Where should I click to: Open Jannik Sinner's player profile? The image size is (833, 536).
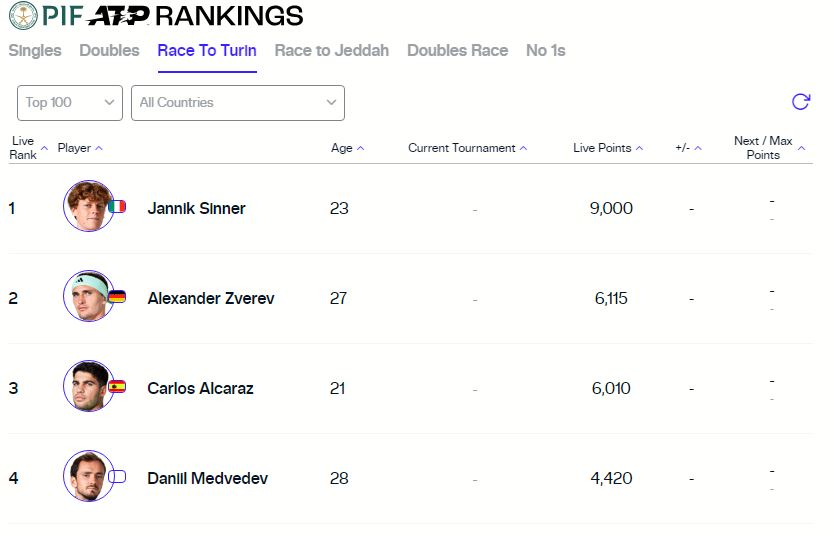pyautogui.click(x=196, y=208)
